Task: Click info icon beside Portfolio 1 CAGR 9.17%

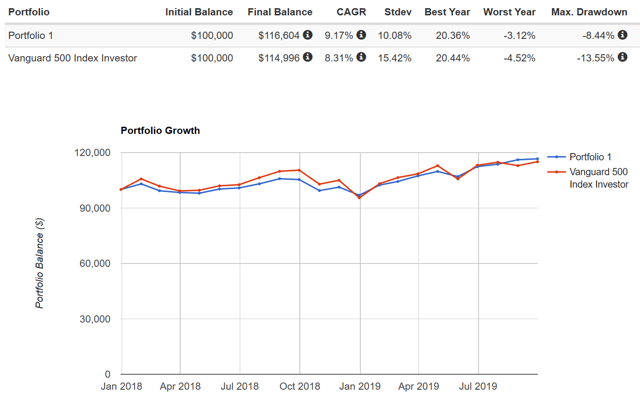Action: pos(361,35)
